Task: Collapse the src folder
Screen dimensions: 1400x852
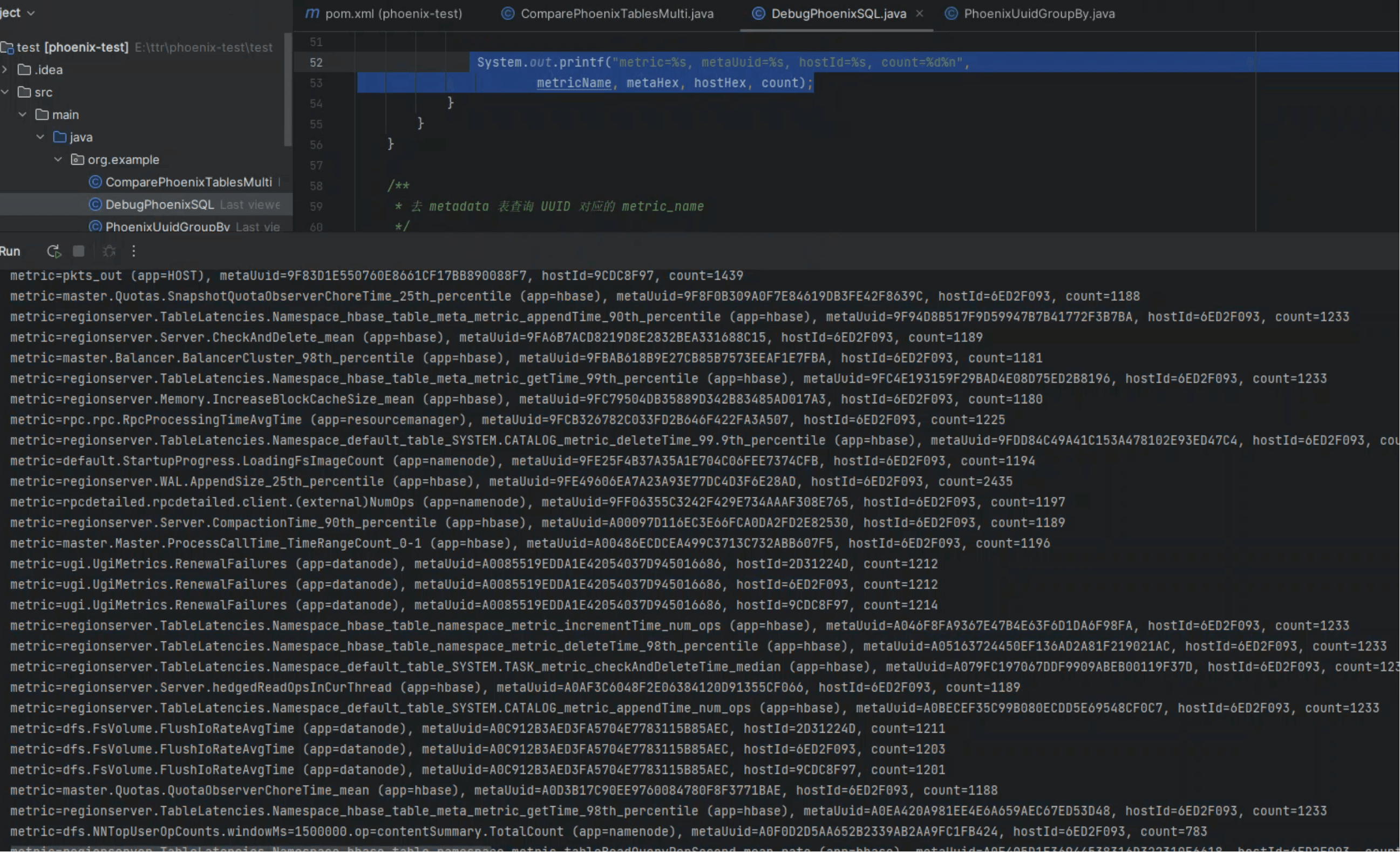Action: 5,92
